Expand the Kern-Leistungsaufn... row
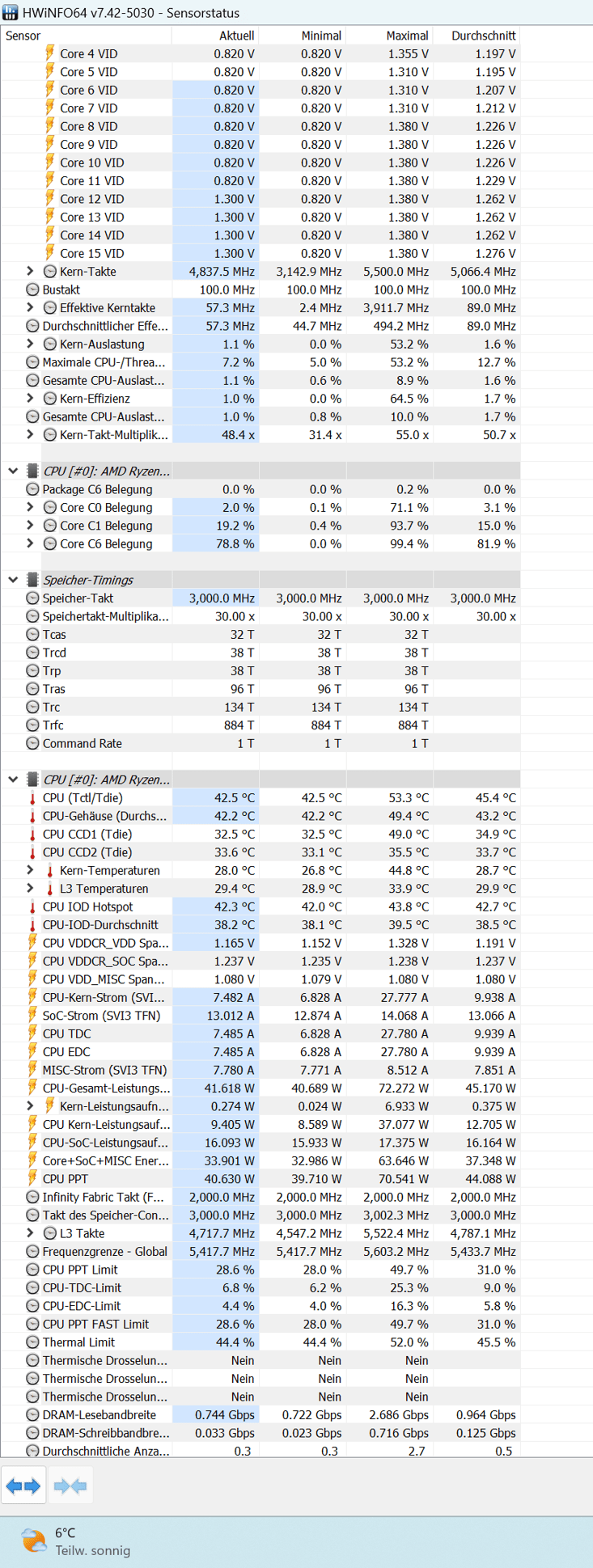The width and height of the screenshot is (593, 1568). tap(30, 1105)
